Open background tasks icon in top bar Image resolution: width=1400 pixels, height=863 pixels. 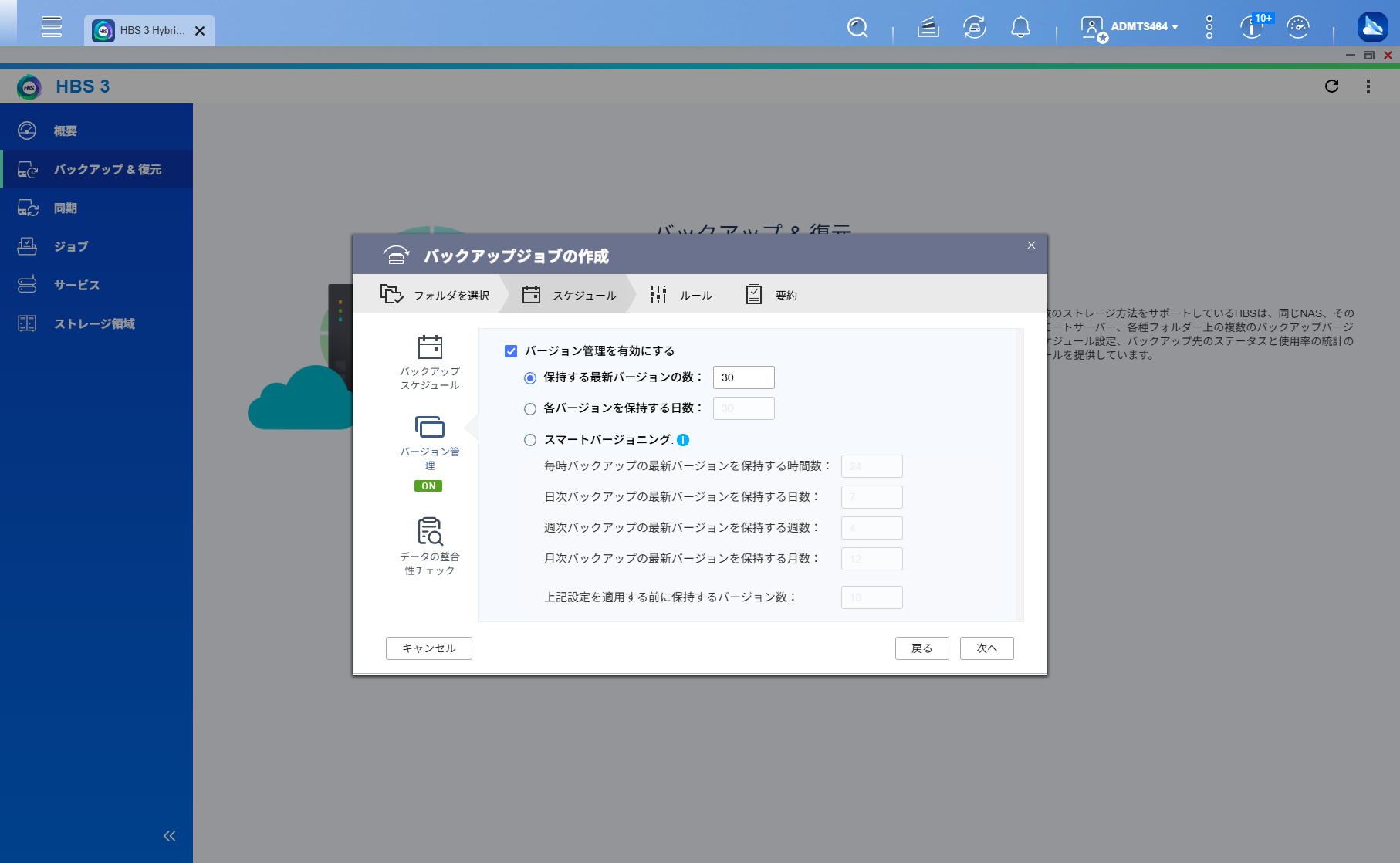pyautogui.click(x=928, y=28)
